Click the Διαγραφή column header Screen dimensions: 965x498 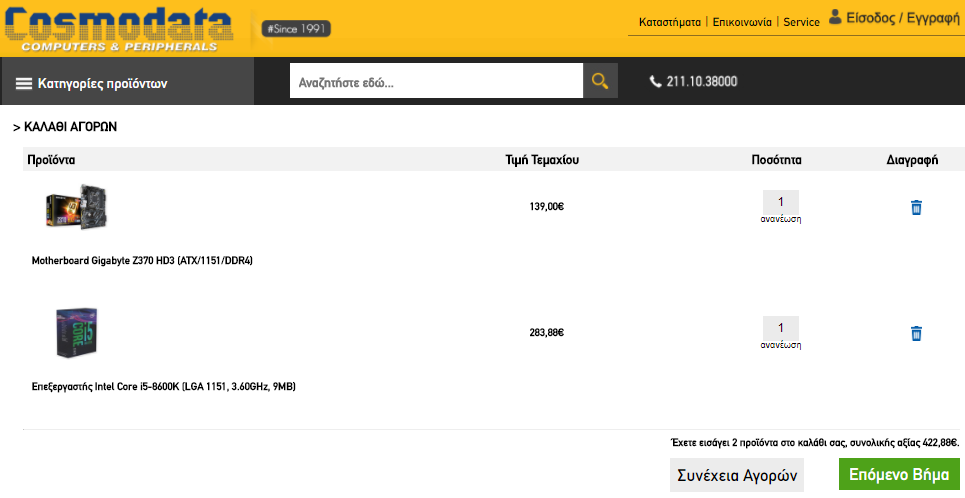[x=912, y=160]
